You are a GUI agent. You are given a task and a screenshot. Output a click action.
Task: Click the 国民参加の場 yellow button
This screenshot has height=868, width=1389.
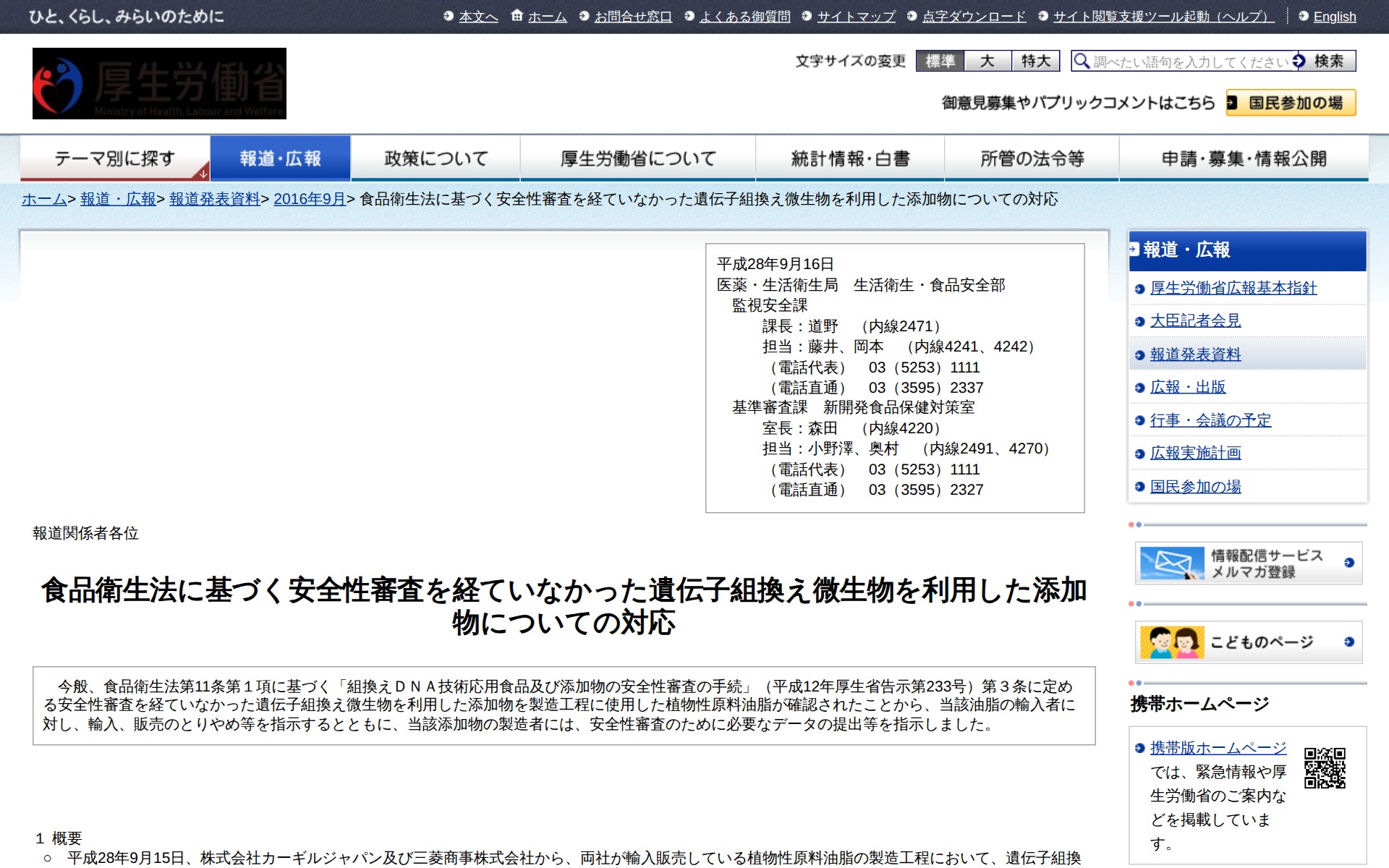tap(1291, 103)
